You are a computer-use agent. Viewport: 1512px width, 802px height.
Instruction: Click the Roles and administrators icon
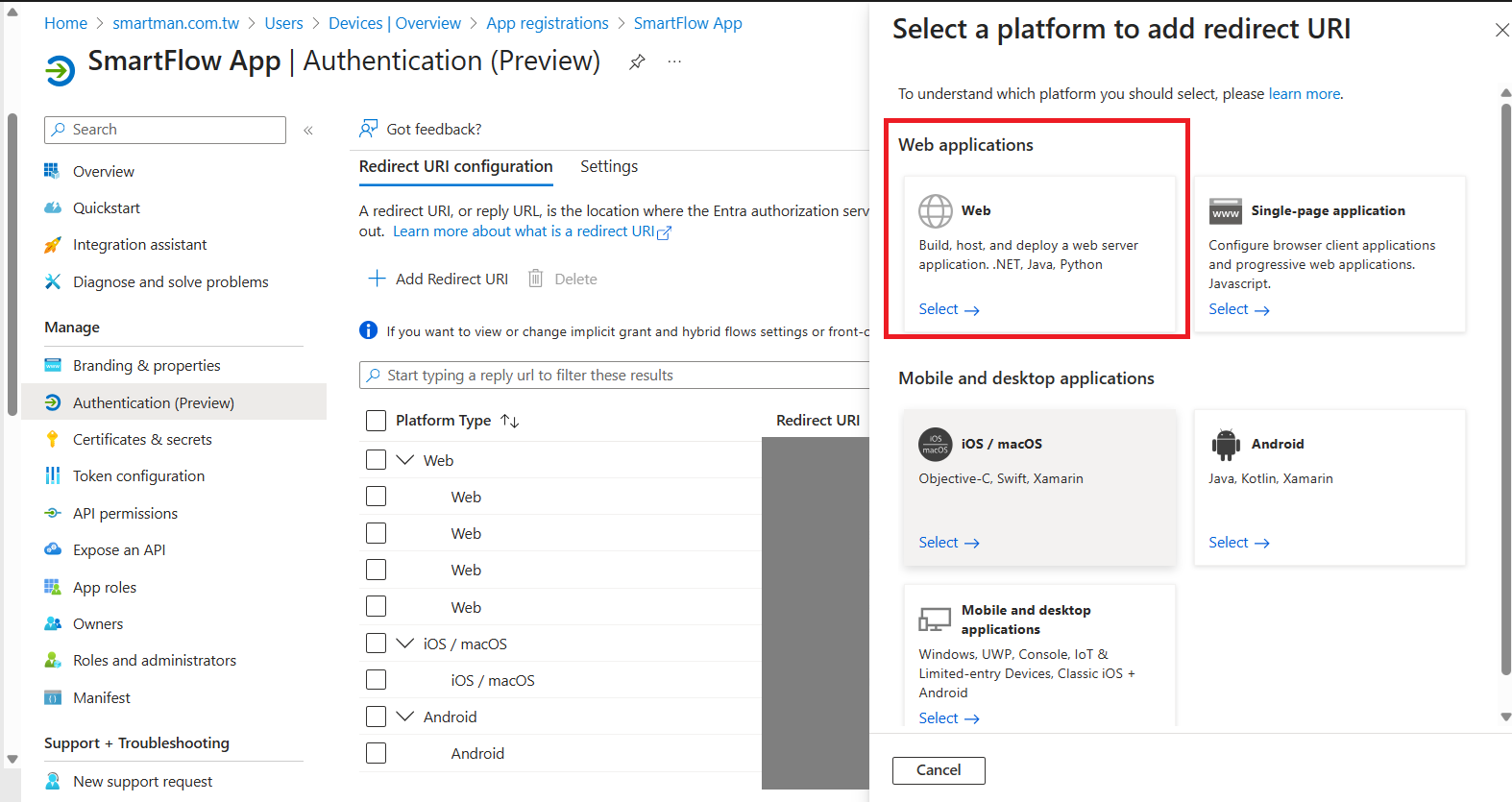tap(52, 660)
